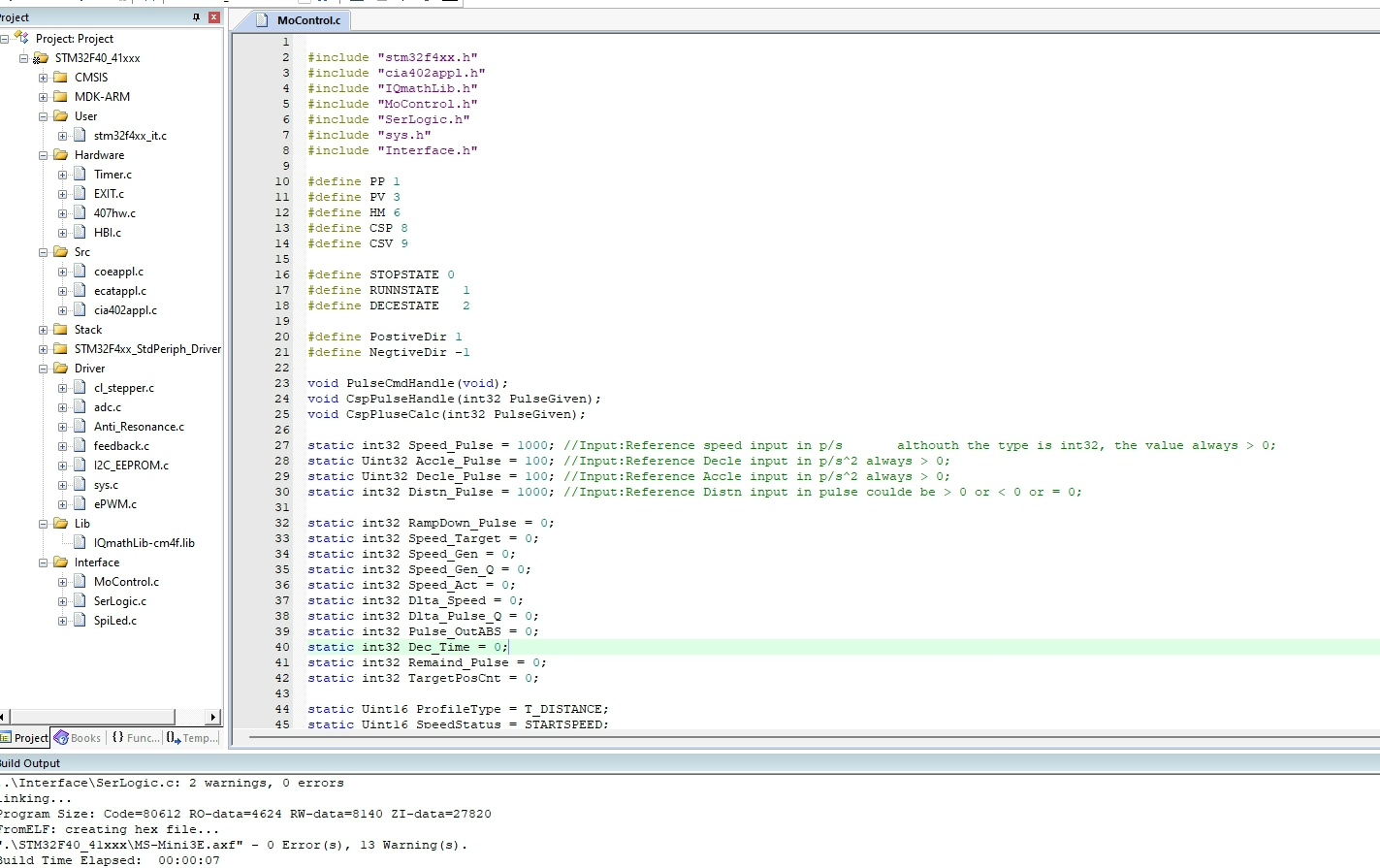The height and width of the screenshot is (868, 1380).
Task: Click '#include "cia402appl.h"' line in editor
Action: pos(397,73)
